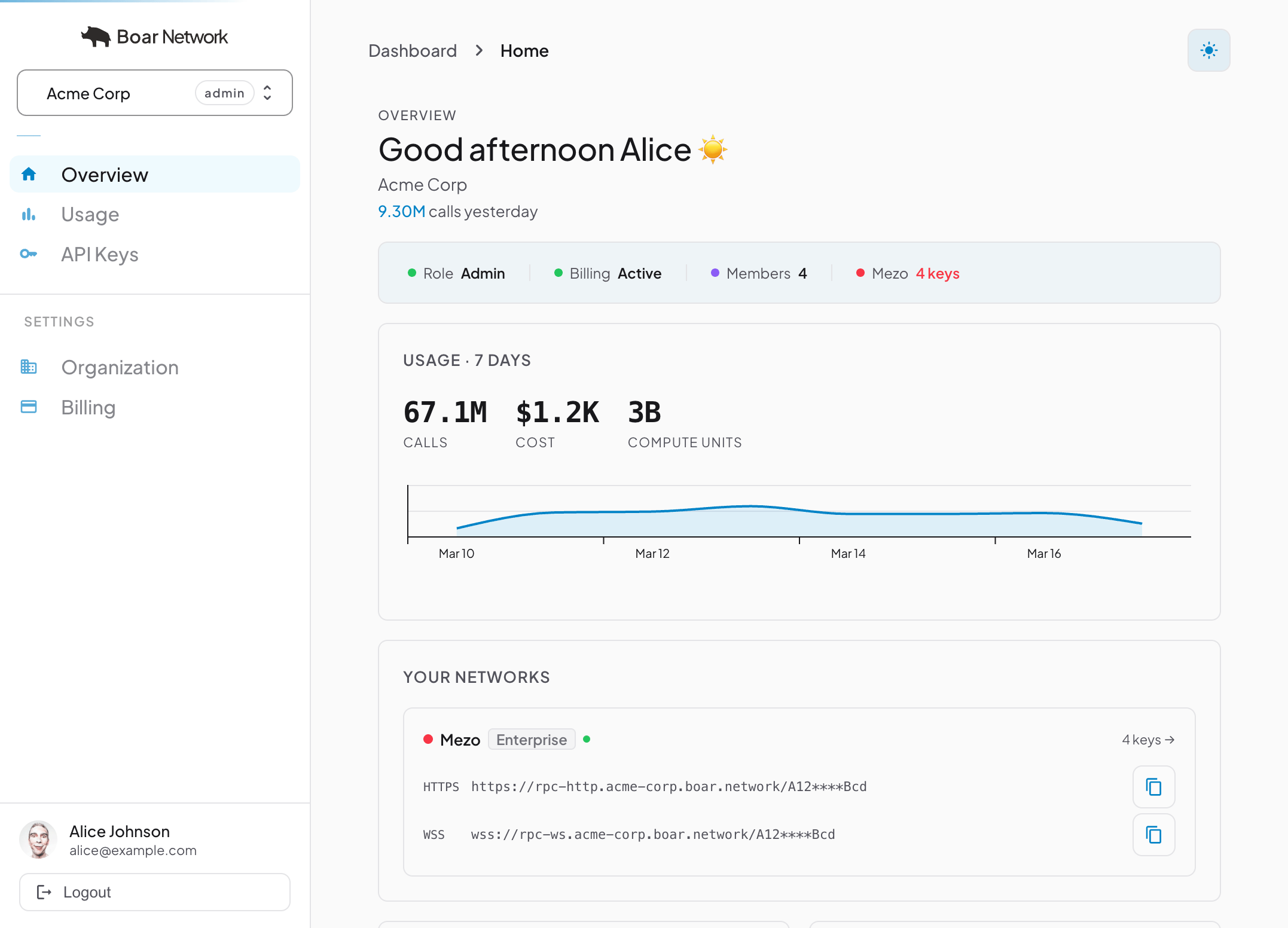Click the Dashboard breadcrumb
The width and height of the screenshot is (1288, 928).
pos(413,51)
